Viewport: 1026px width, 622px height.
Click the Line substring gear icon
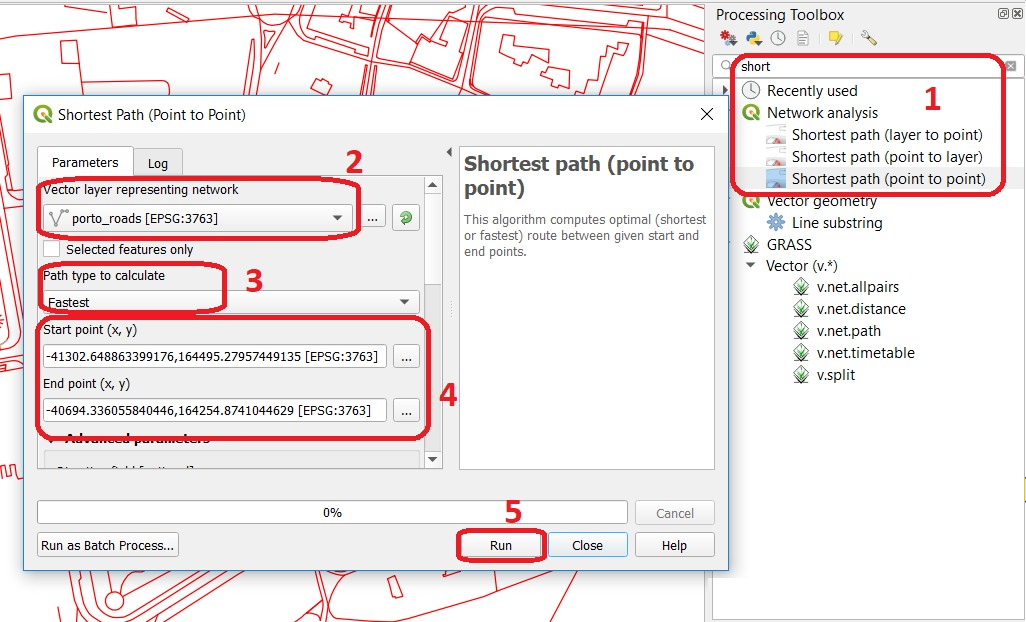[x=776, y=222]
